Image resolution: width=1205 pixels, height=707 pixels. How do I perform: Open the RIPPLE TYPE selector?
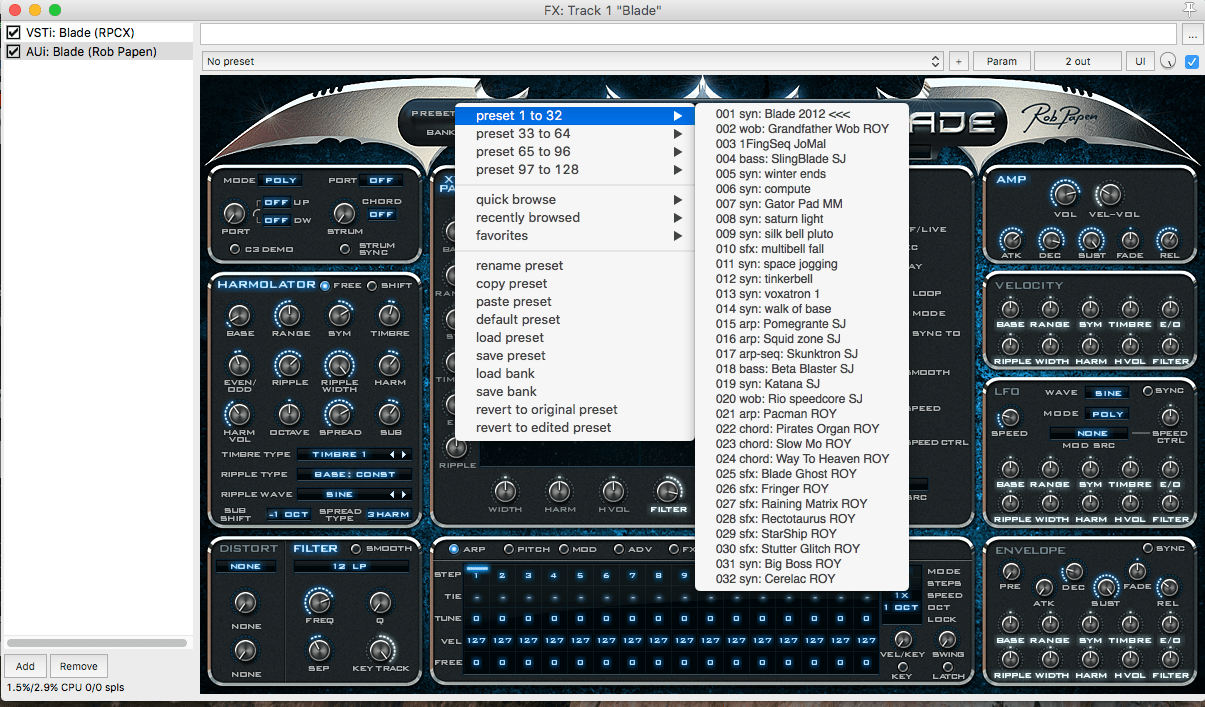(x=354, y=474)
